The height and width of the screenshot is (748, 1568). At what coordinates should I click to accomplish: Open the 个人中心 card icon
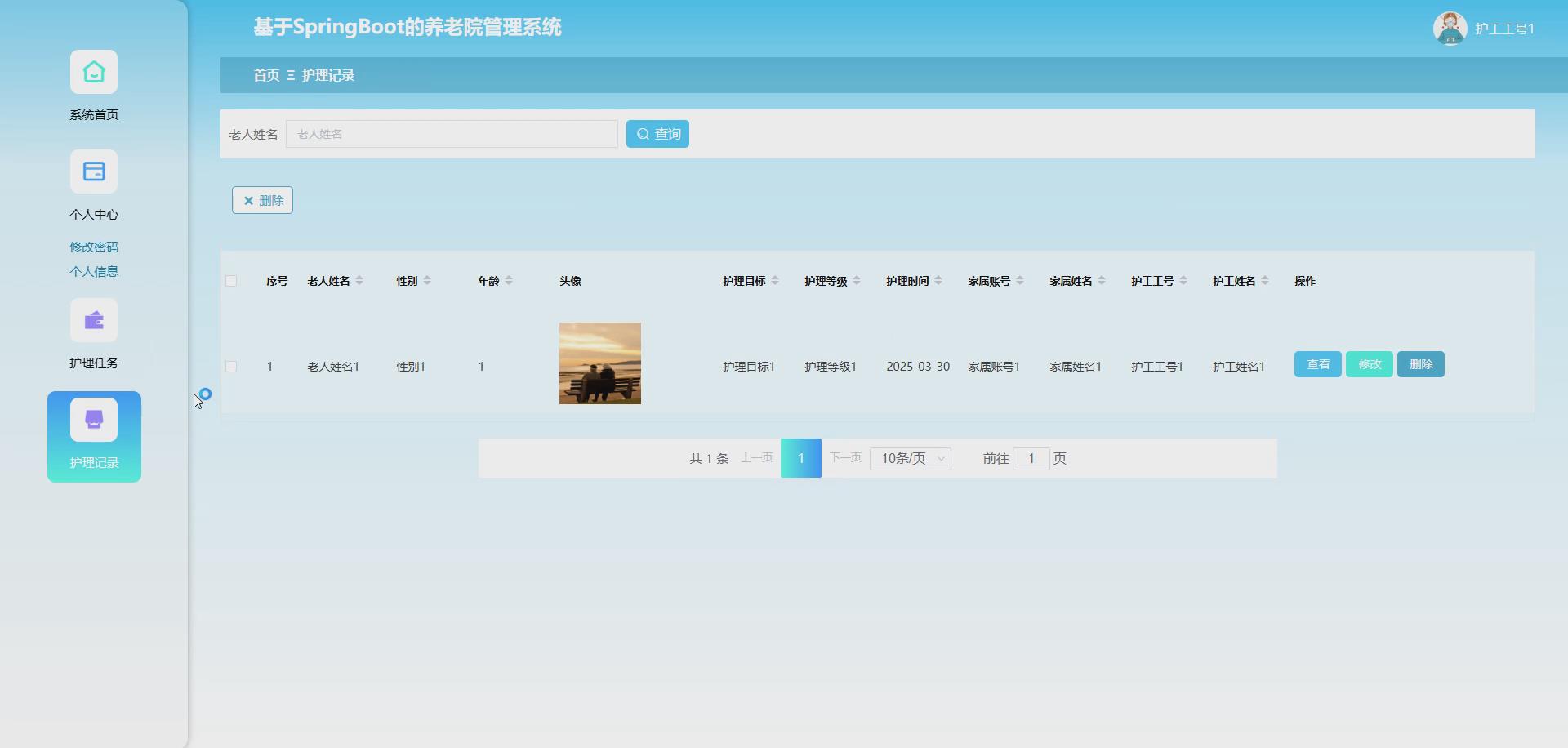[94, 171]
